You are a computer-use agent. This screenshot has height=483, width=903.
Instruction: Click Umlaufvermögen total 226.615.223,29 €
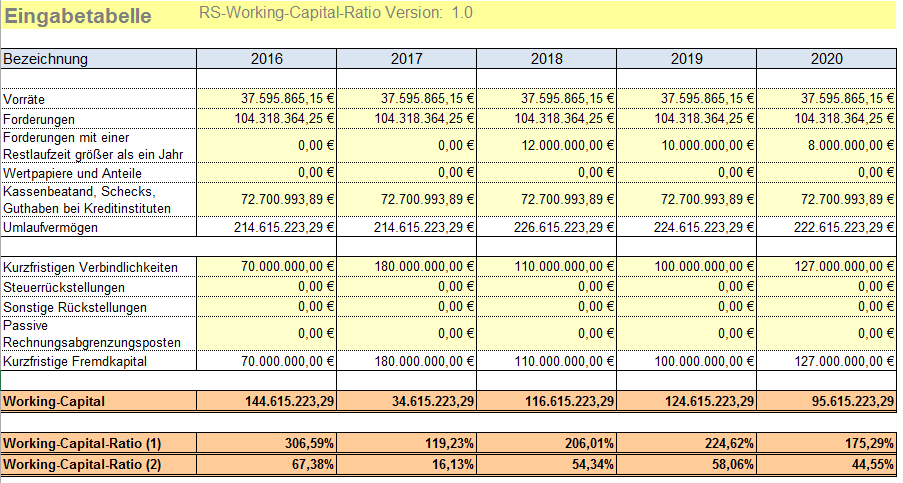546,227
